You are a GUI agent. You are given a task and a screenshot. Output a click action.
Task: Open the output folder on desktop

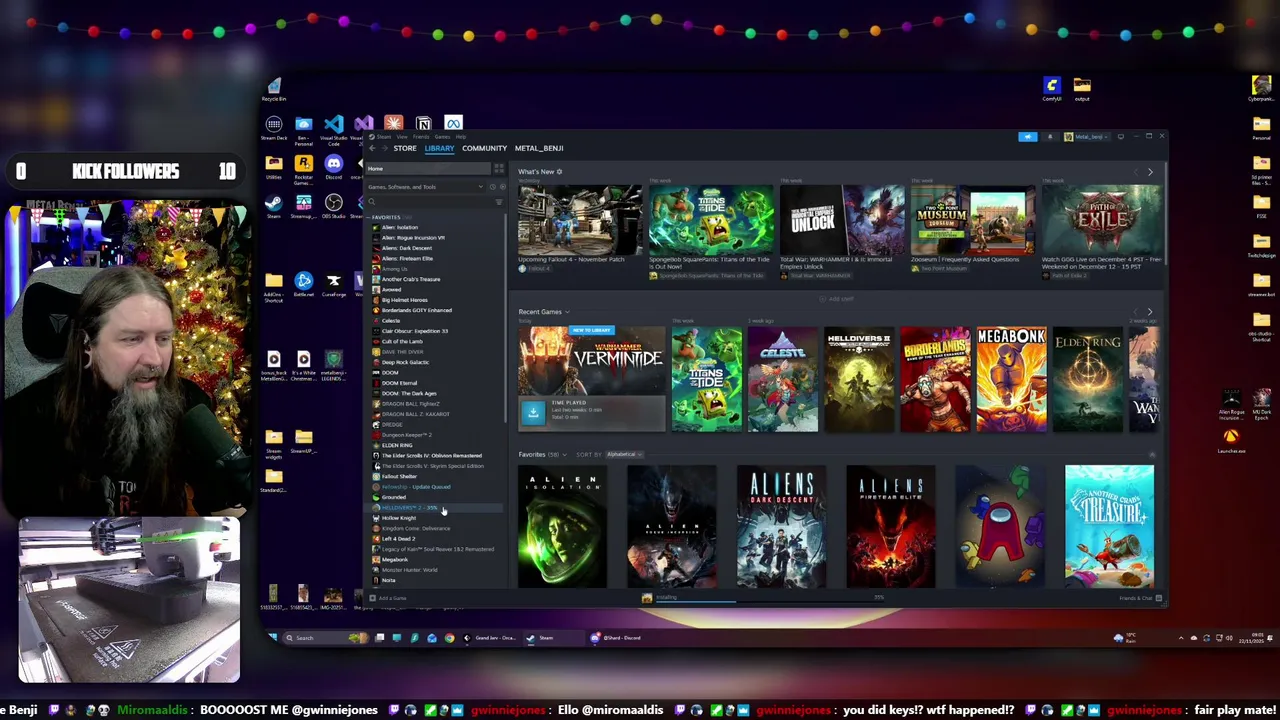(1082, 89)
